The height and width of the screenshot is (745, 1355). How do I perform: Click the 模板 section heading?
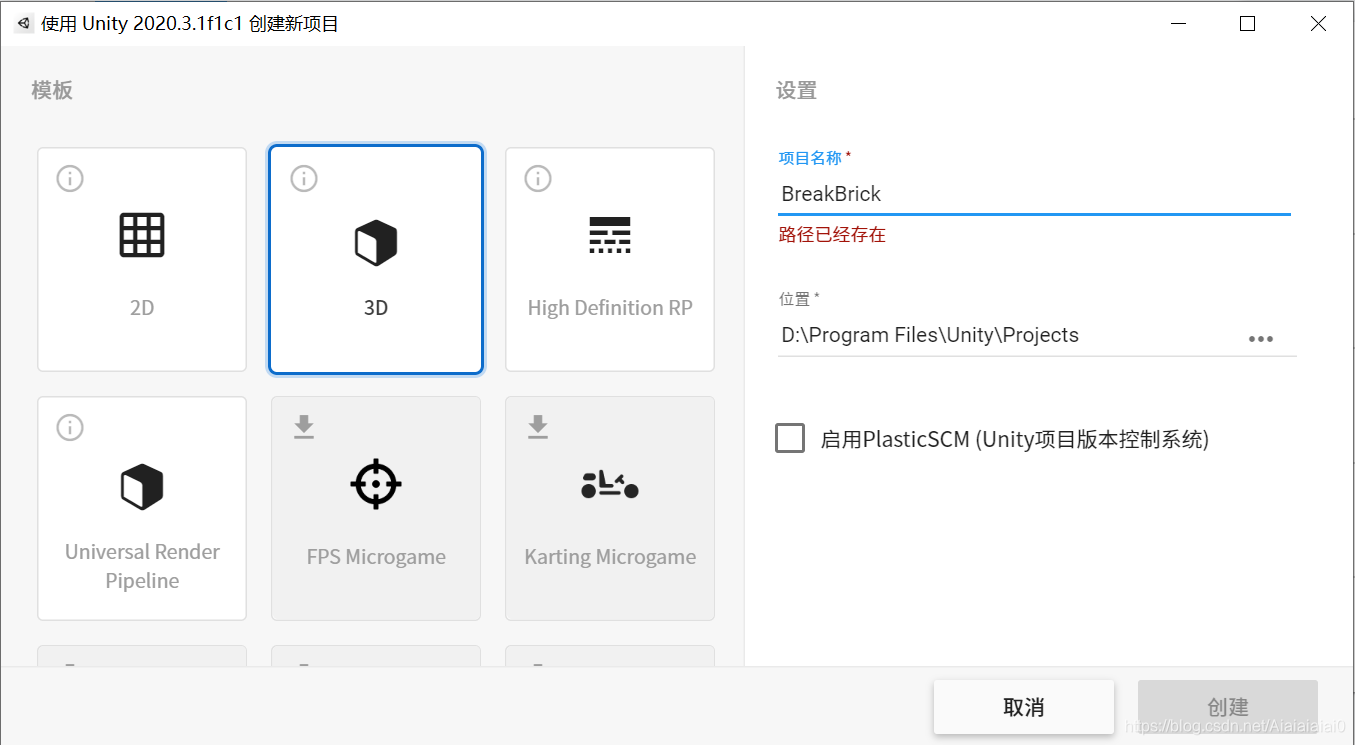click(52, 91)
